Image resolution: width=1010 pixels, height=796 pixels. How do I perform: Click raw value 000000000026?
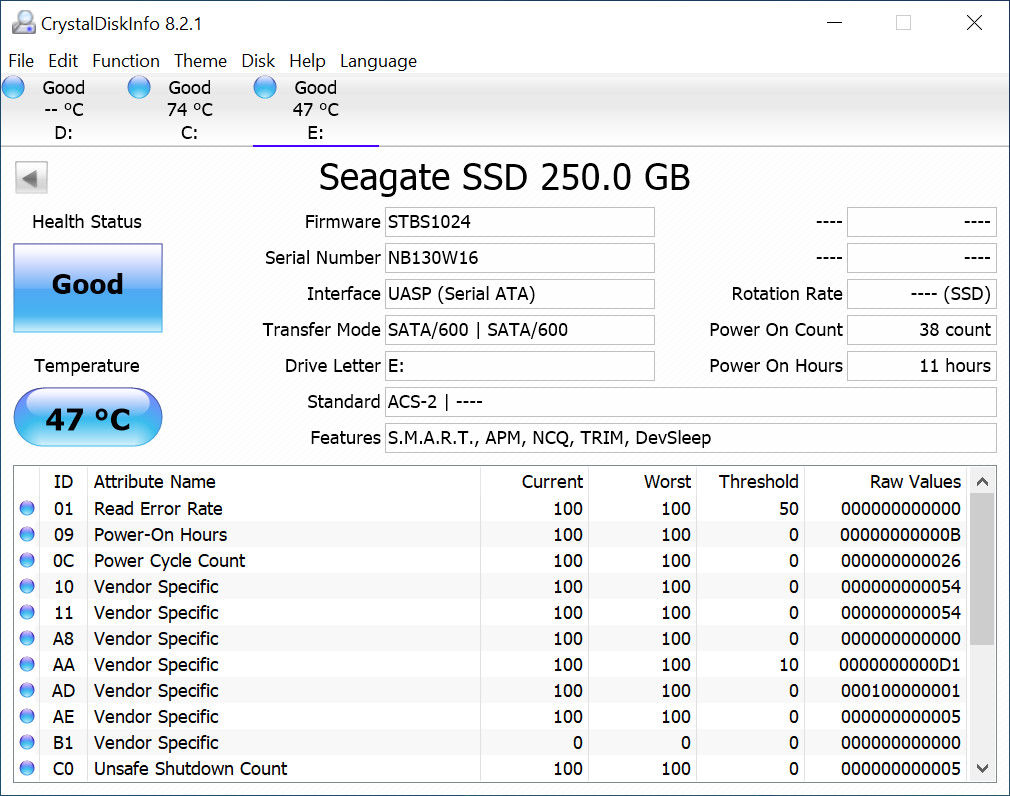[900, 561]
